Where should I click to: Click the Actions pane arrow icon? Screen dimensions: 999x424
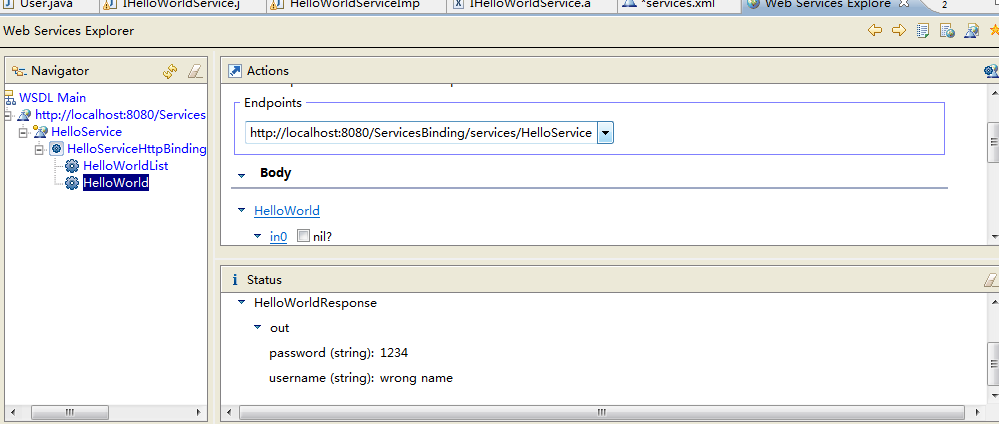[235, 71]
